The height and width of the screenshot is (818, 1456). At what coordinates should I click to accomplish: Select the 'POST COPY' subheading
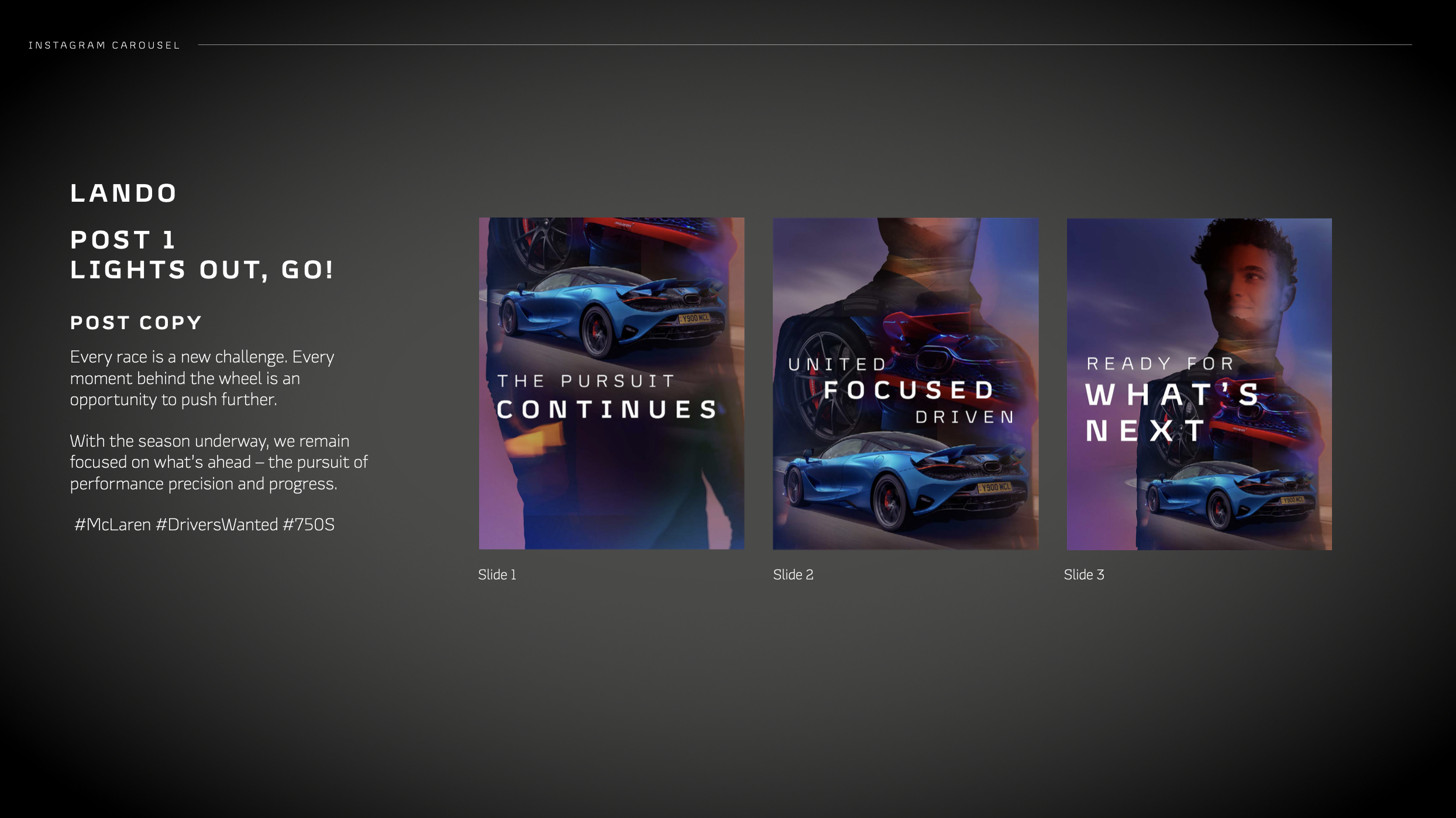(136, 323)
